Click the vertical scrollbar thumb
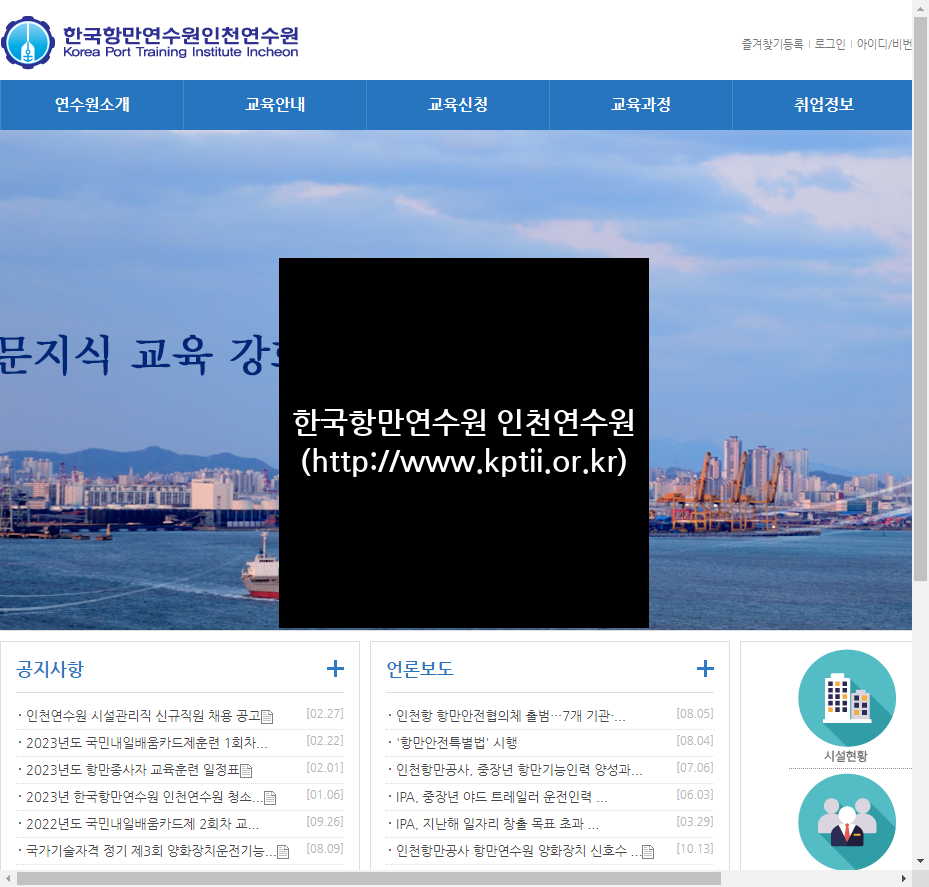The width and height of the screenshot is (929, 887). pos(920,299)
